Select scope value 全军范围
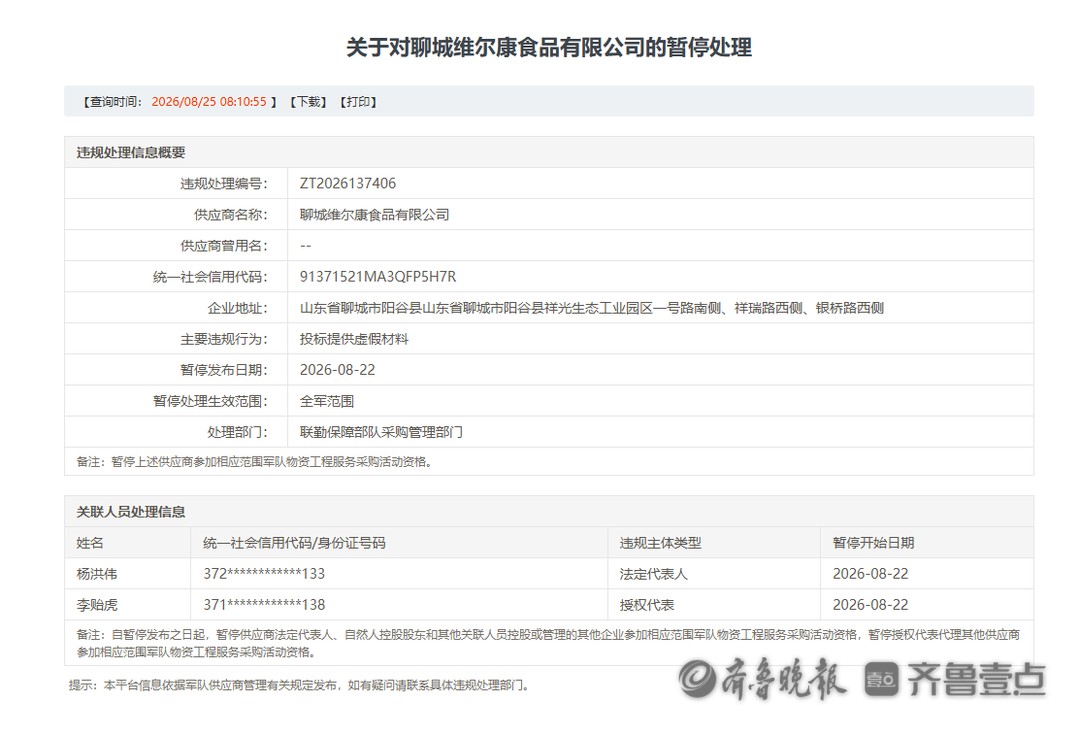Viewport: 1080px width, 735px height. [x=327, y=401]
